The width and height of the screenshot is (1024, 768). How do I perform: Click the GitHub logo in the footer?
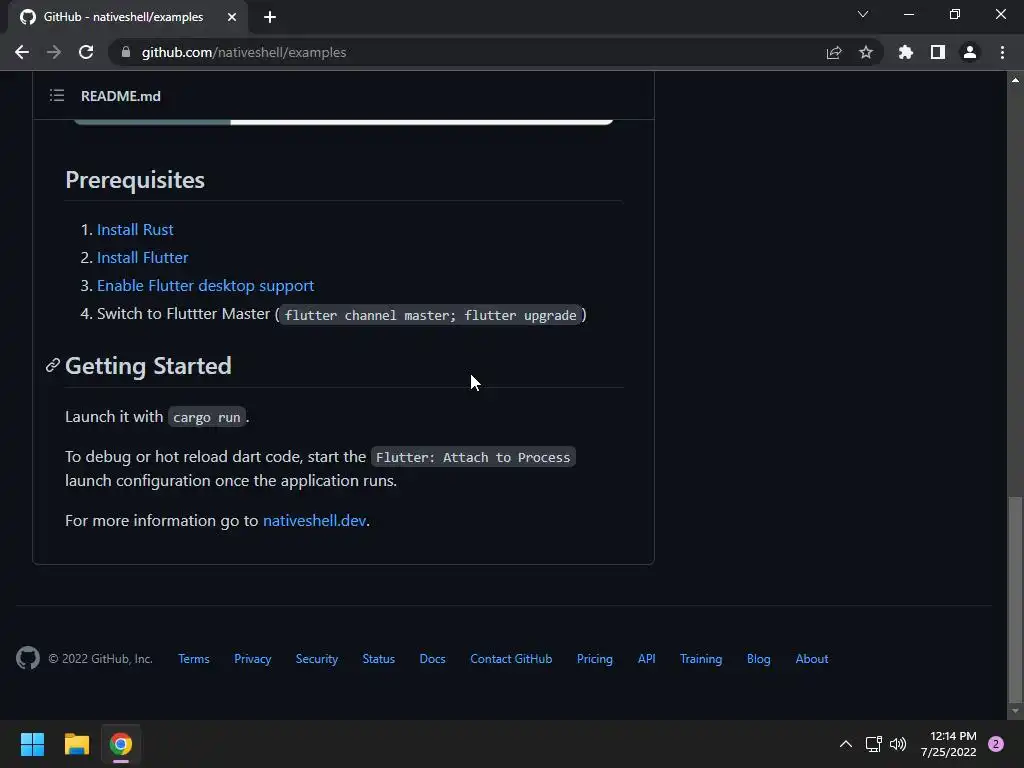click(28, 658)
